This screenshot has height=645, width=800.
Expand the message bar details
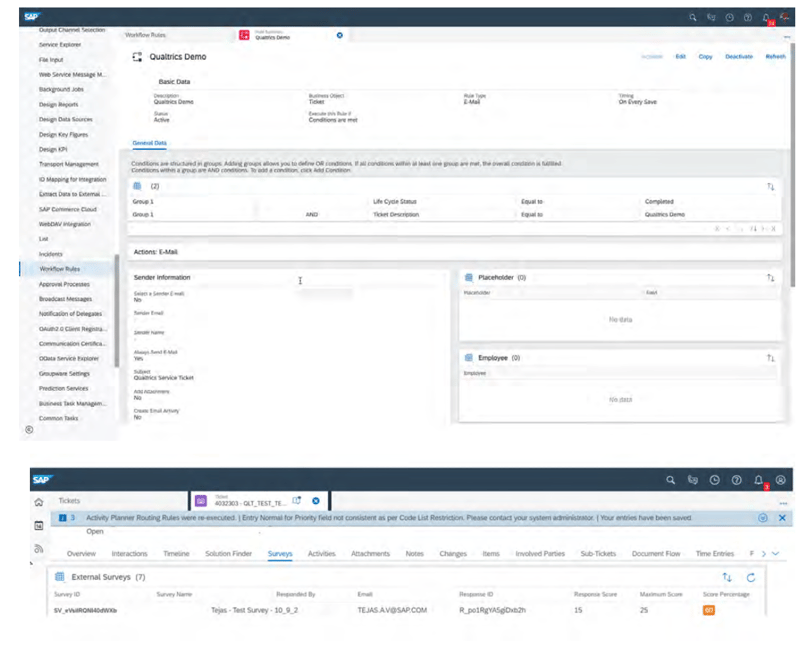click(x=763, y=518)
